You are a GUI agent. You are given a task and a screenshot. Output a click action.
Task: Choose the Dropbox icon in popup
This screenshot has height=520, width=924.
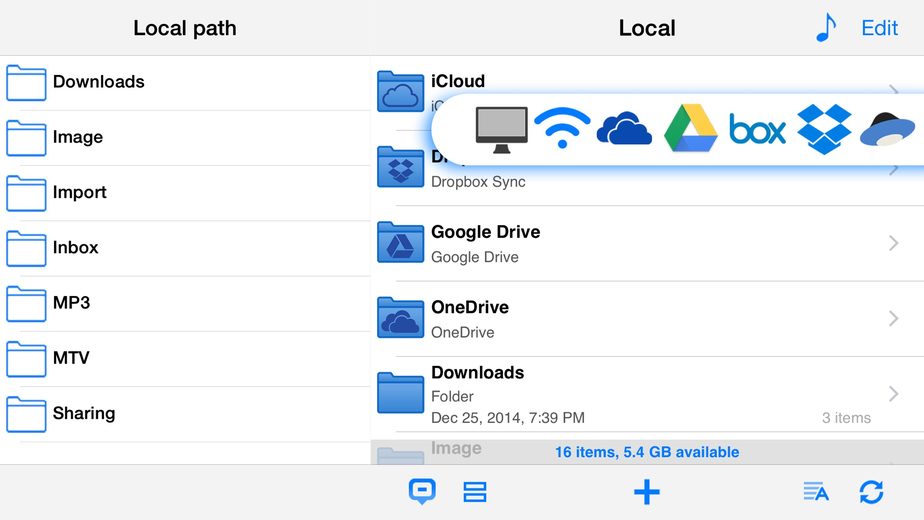pyautogui.click(x=824, y=129)
